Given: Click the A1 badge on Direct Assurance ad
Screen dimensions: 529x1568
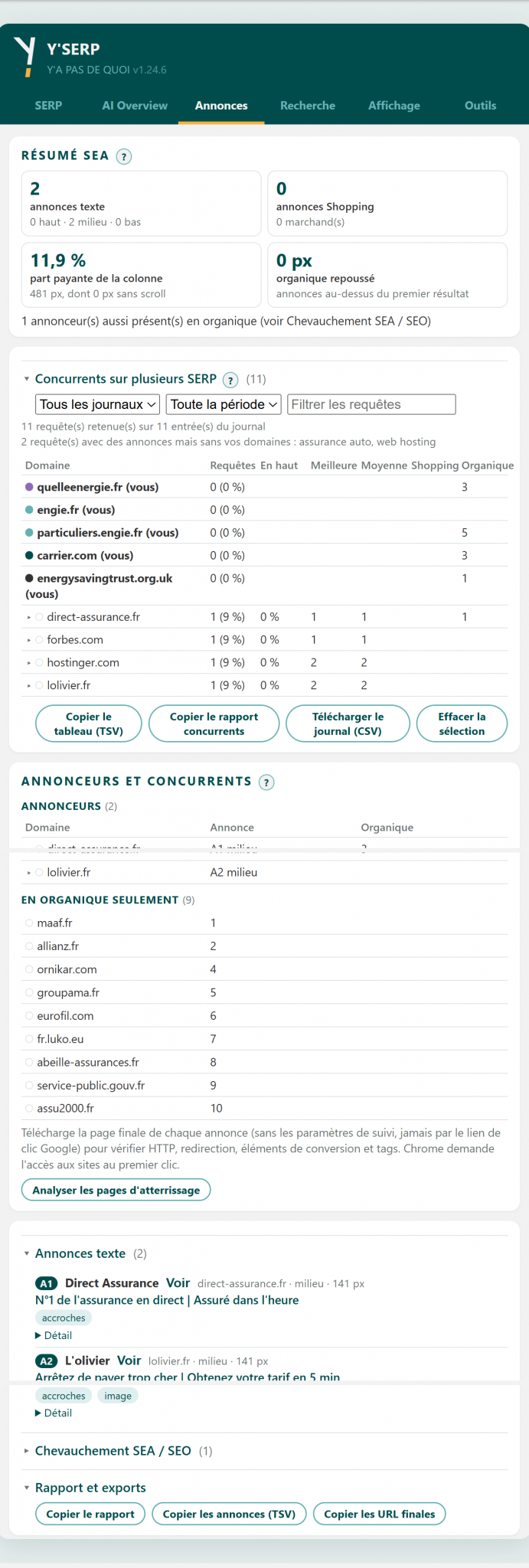Looking at the screenshot, I should coord(47,1283).
